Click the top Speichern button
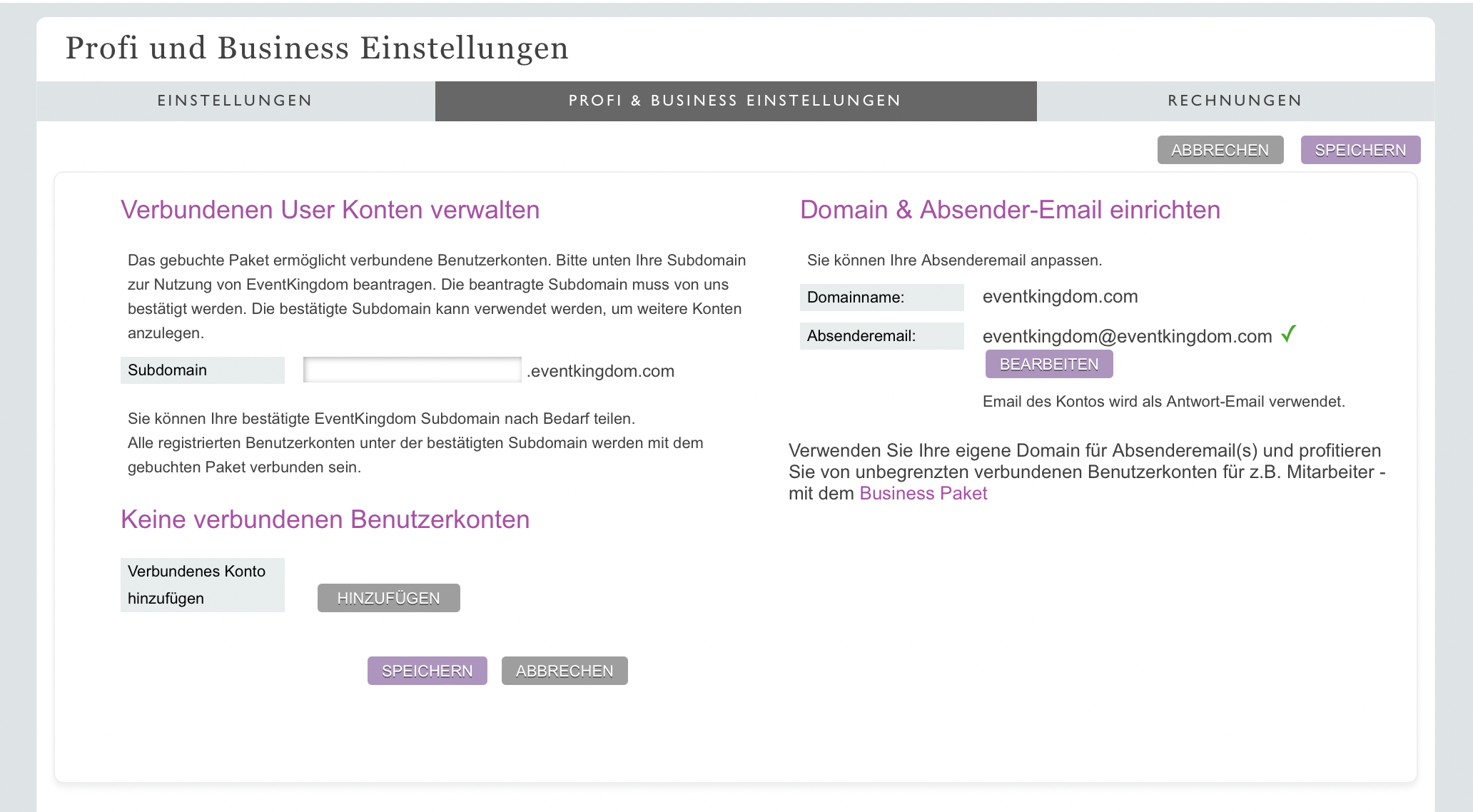This screenshot has height=812, width=1473. [1360, 150]
